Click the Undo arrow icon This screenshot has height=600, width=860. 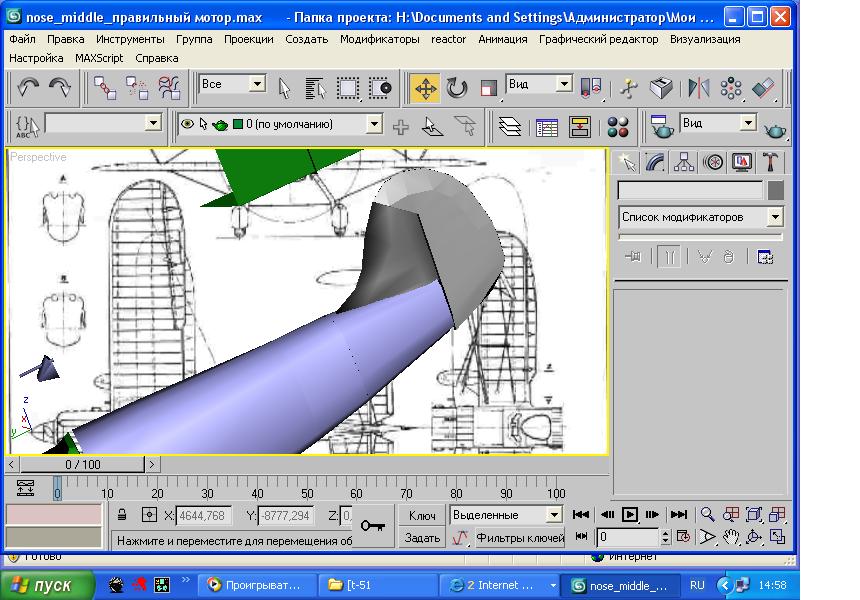[29, 88]
